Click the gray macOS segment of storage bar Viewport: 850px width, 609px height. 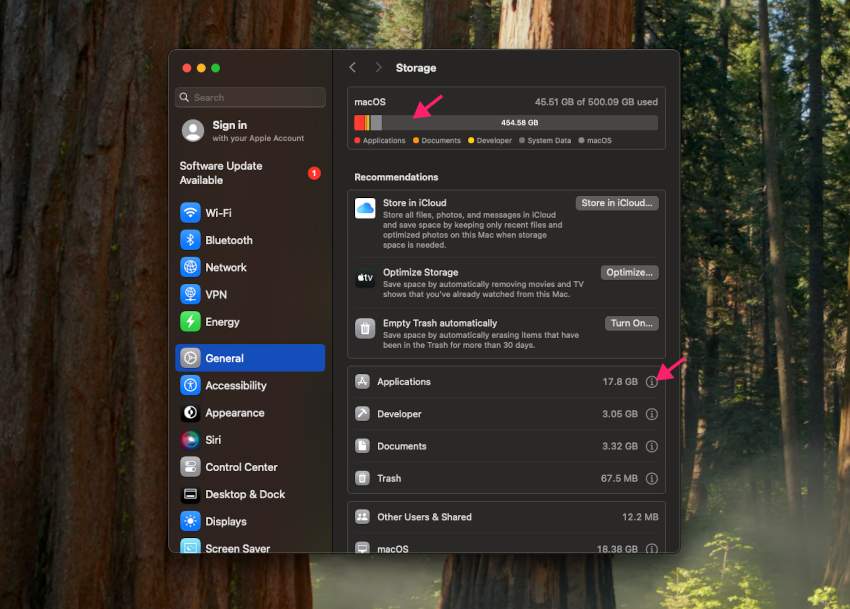click(376, 123)
